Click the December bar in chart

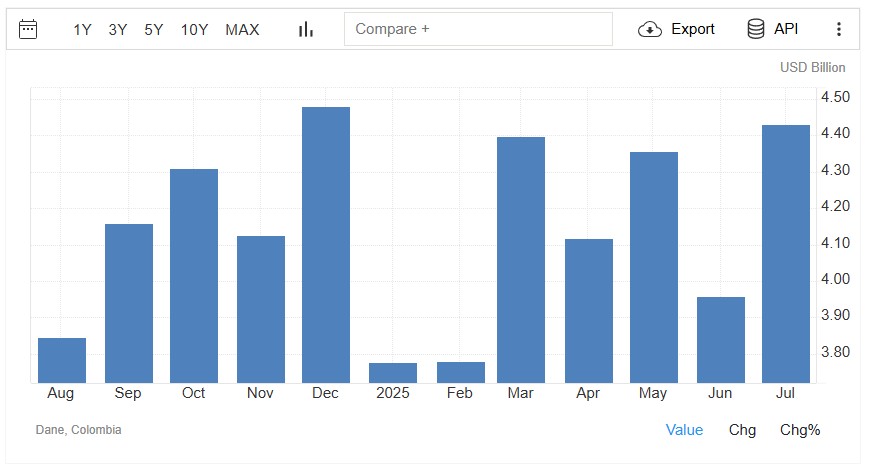[326, 245]
